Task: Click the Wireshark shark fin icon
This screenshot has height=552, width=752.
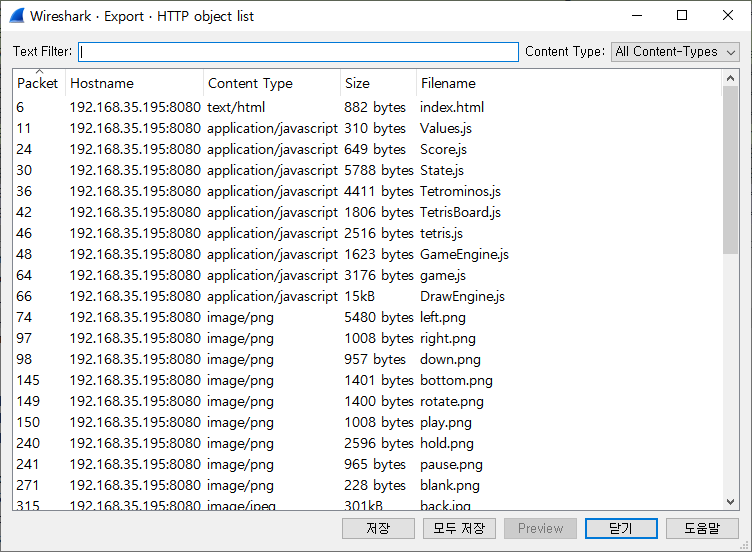Action: tap(17, 16)
